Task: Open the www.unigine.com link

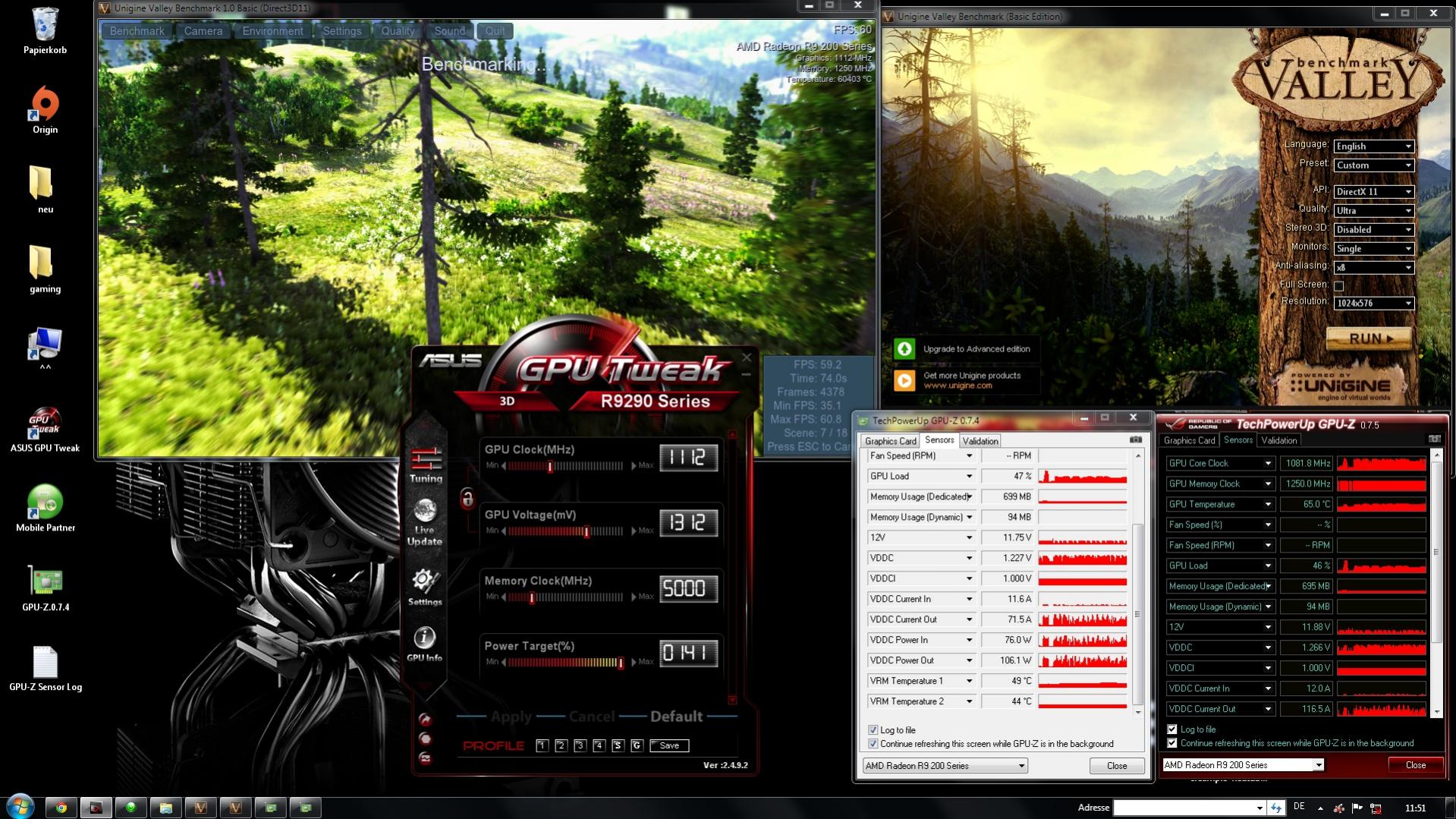Action: [x=958, y=386]
